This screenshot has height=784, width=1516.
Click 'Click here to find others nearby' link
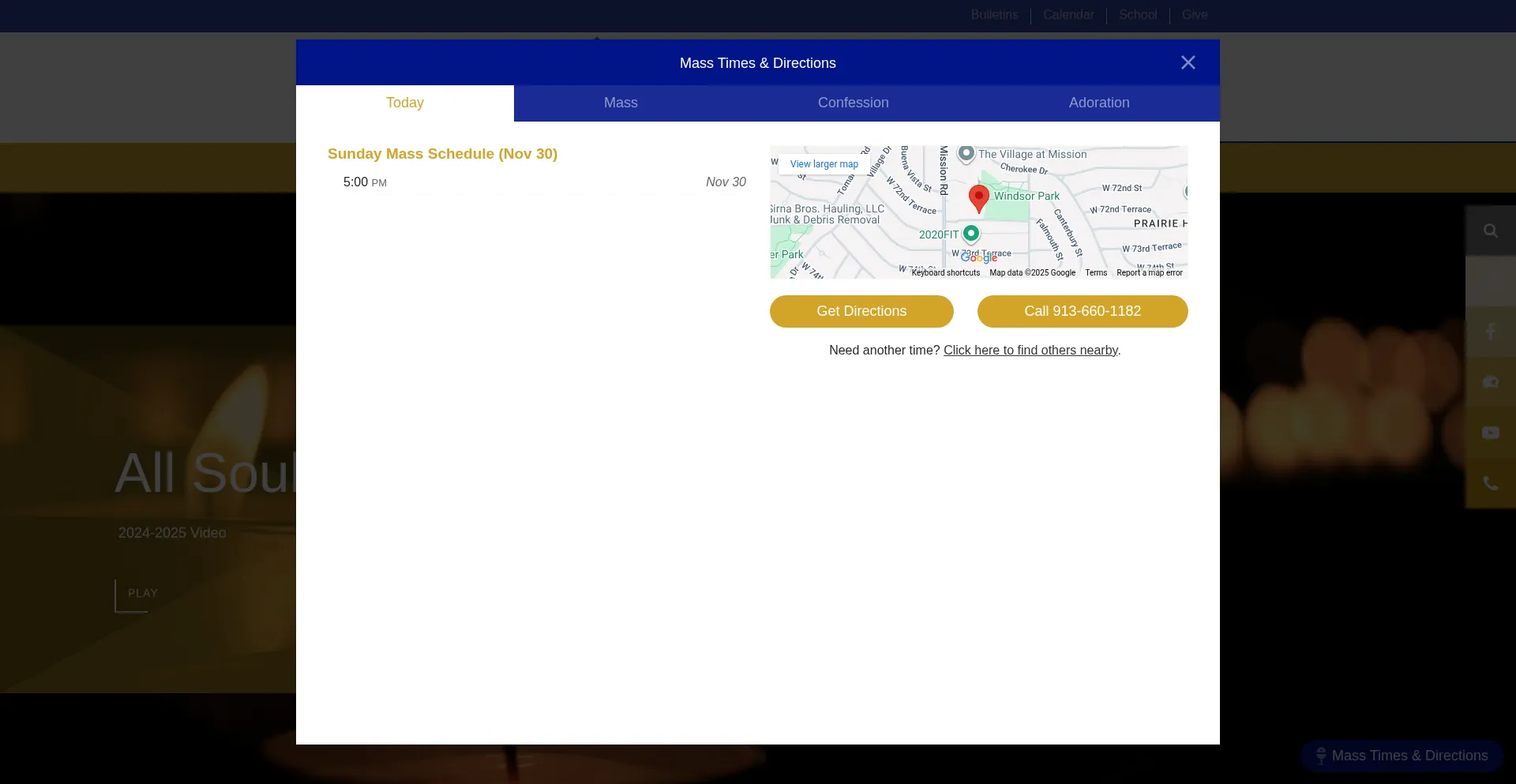pyautogui.click(x=1030, y=351)
